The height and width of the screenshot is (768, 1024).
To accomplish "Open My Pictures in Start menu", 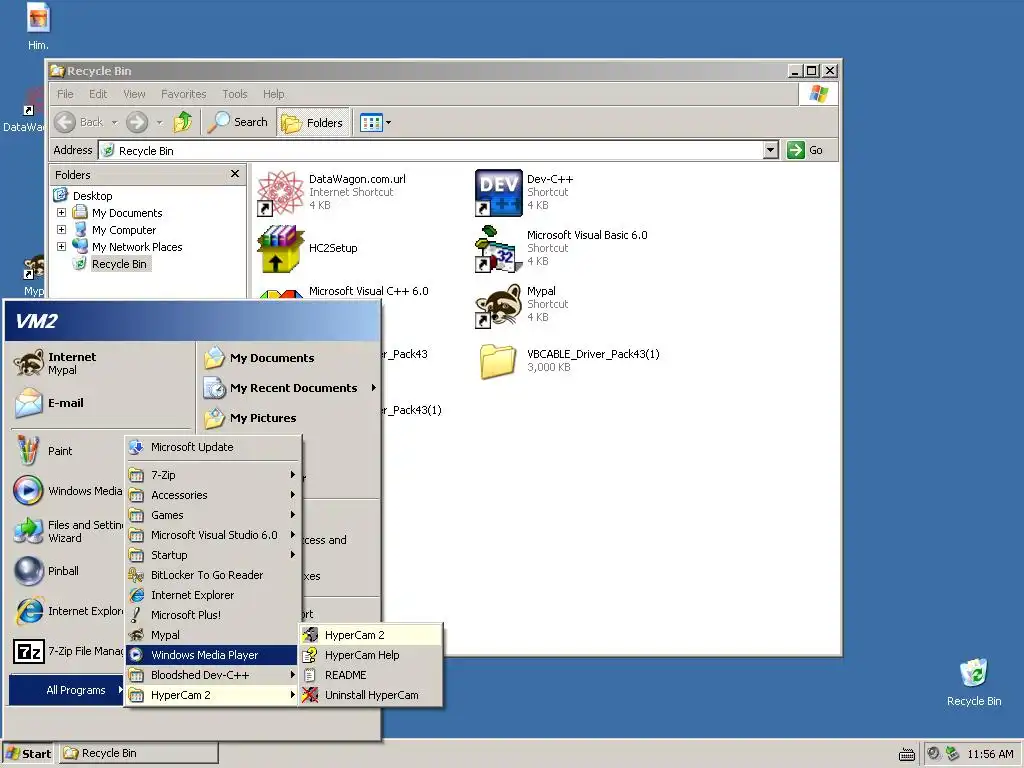I will coord(288,418).
